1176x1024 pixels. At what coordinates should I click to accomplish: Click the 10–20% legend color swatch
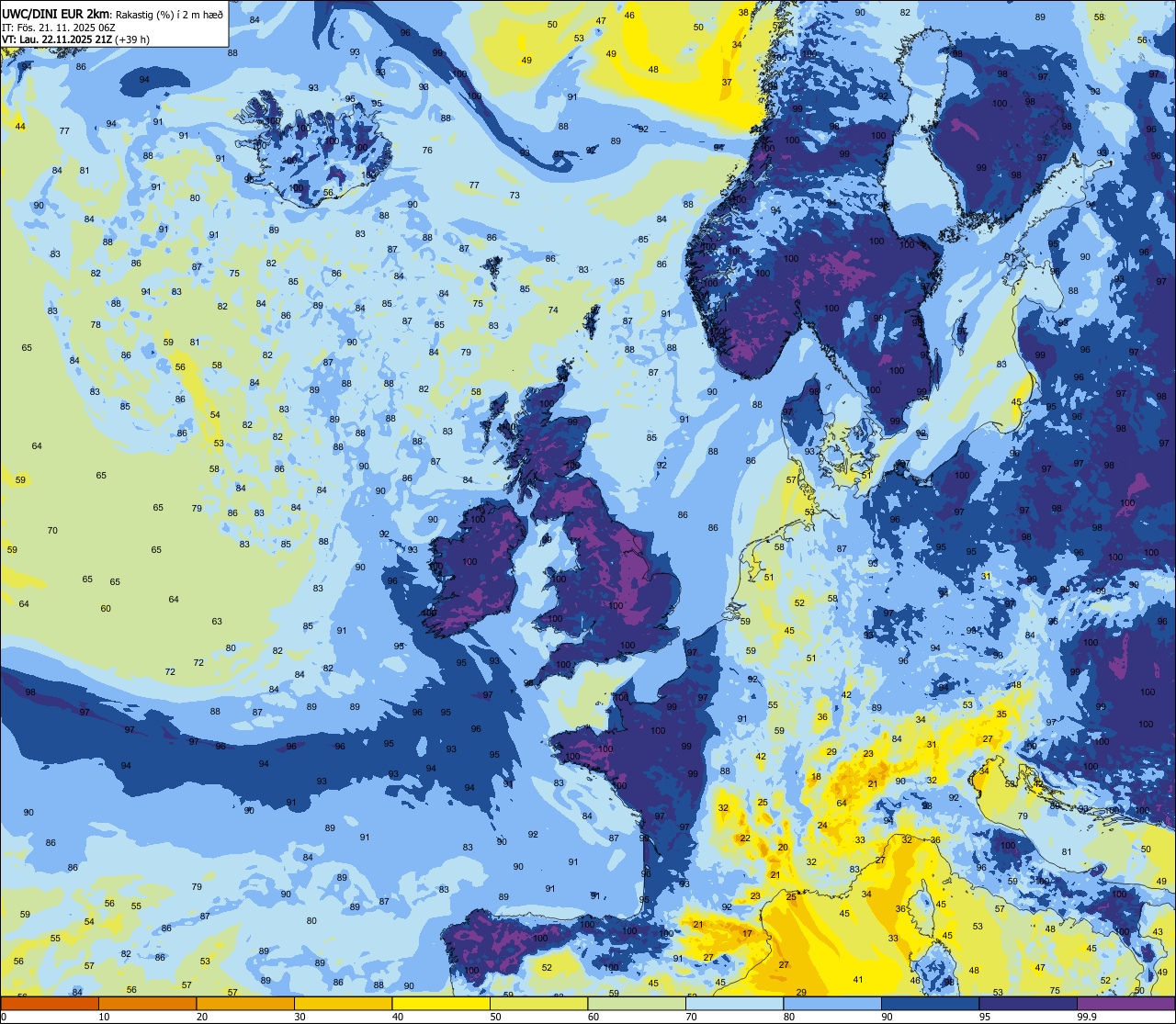pyautogui.click(x=147, y=1003)
